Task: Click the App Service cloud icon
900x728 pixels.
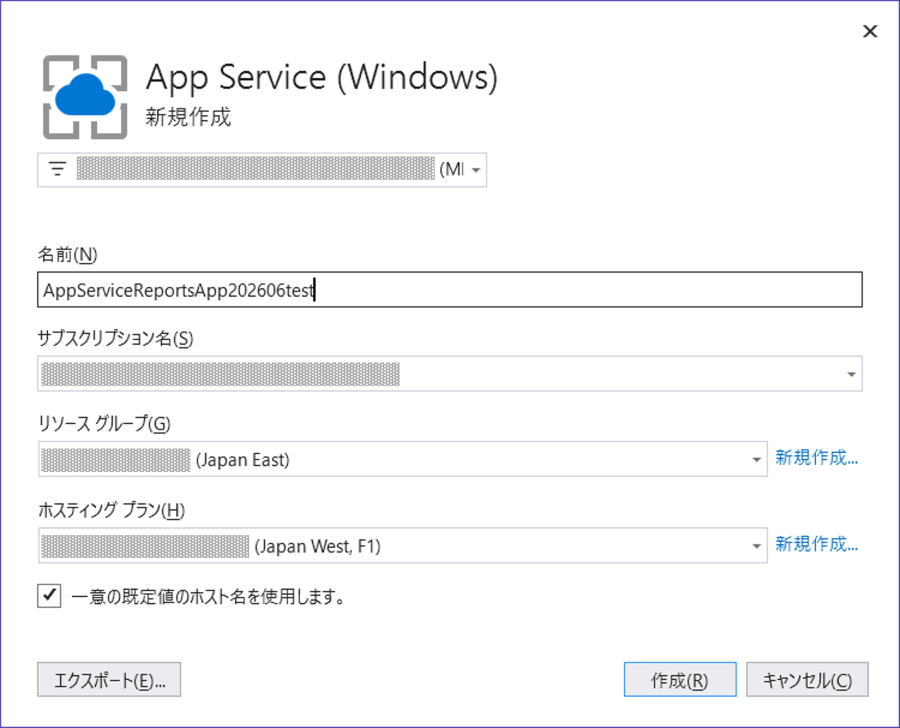Action: click(85, 97)
